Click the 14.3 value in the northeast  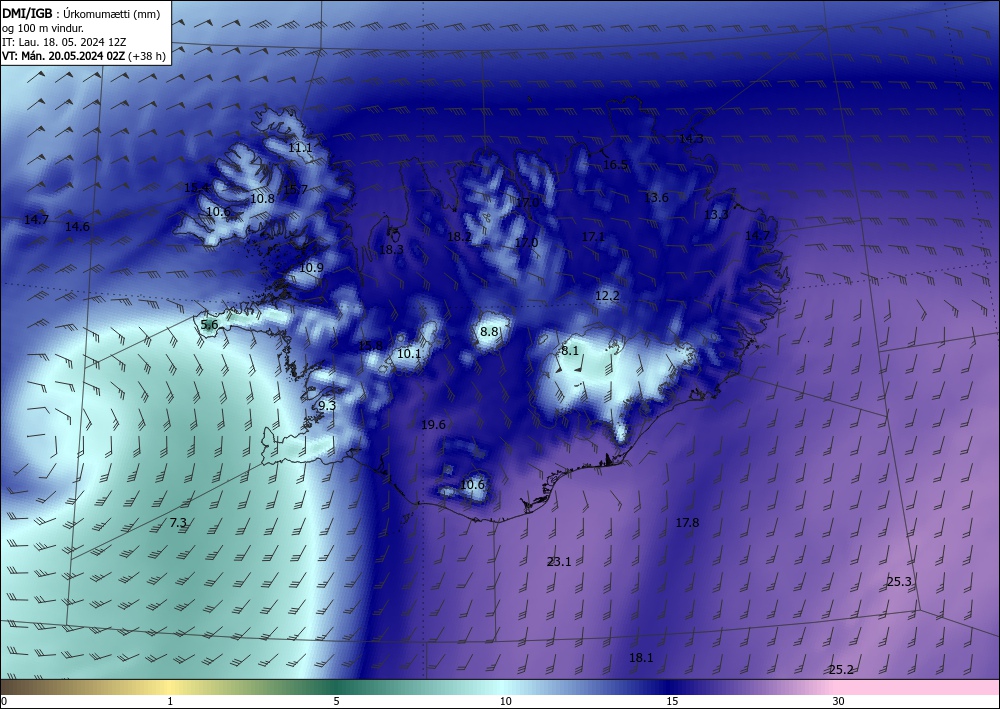[x=691, y=138]
